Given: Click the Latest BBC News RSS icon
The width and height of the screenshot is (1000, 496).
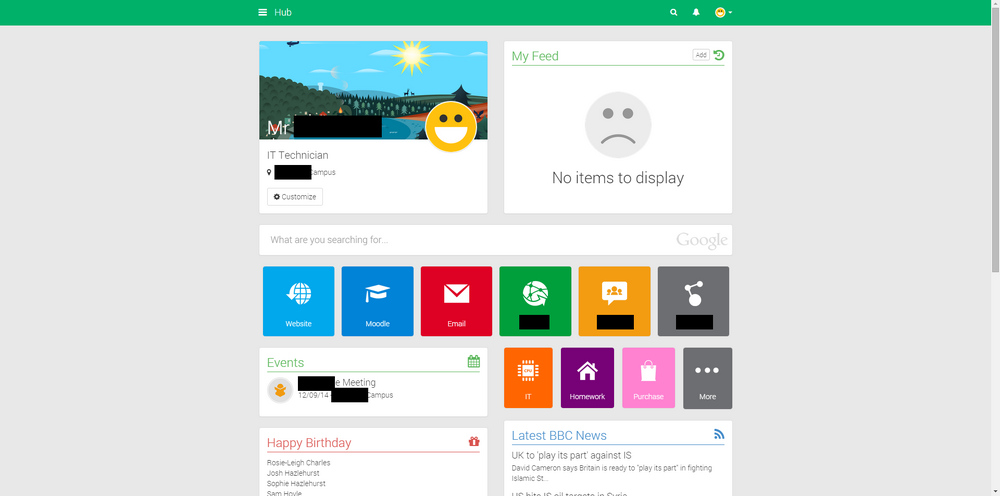Looking at the screenshot, I should pos(719,434).
